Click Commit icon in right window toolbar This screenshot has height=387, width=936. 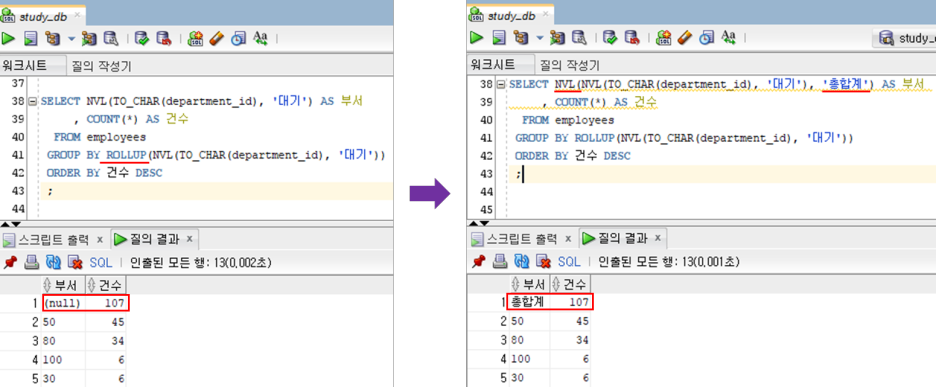click(x=609, y=39)
